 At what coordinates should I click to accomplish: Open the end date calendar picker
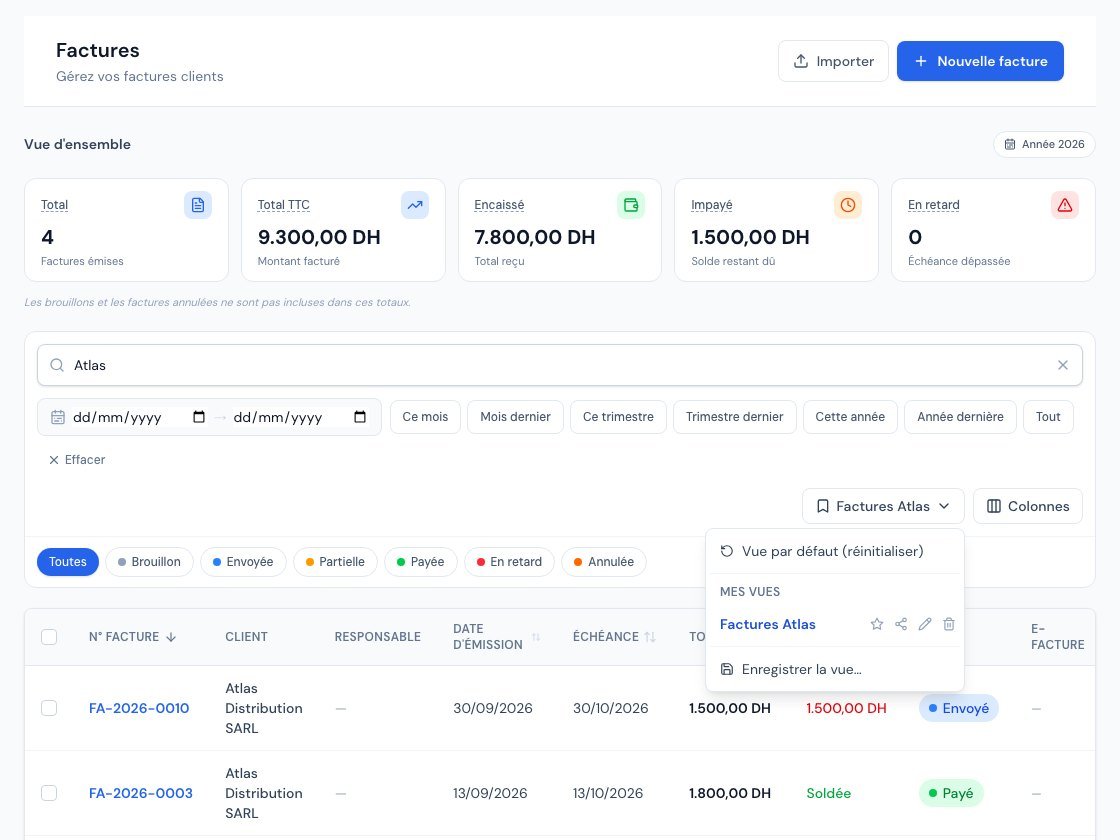pos(360,417)
